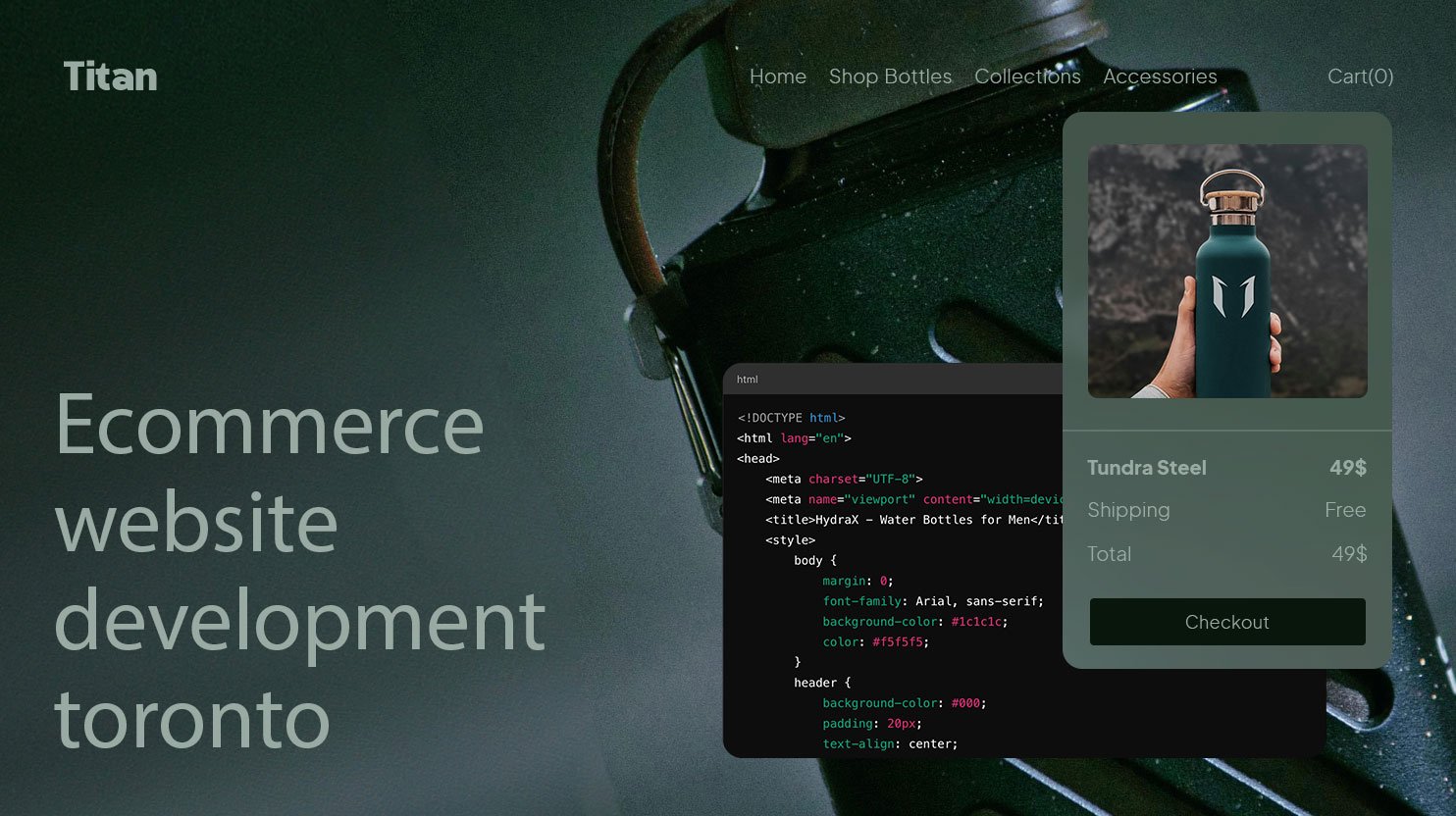Open the Accessories menu item

tap(1160, 76)
